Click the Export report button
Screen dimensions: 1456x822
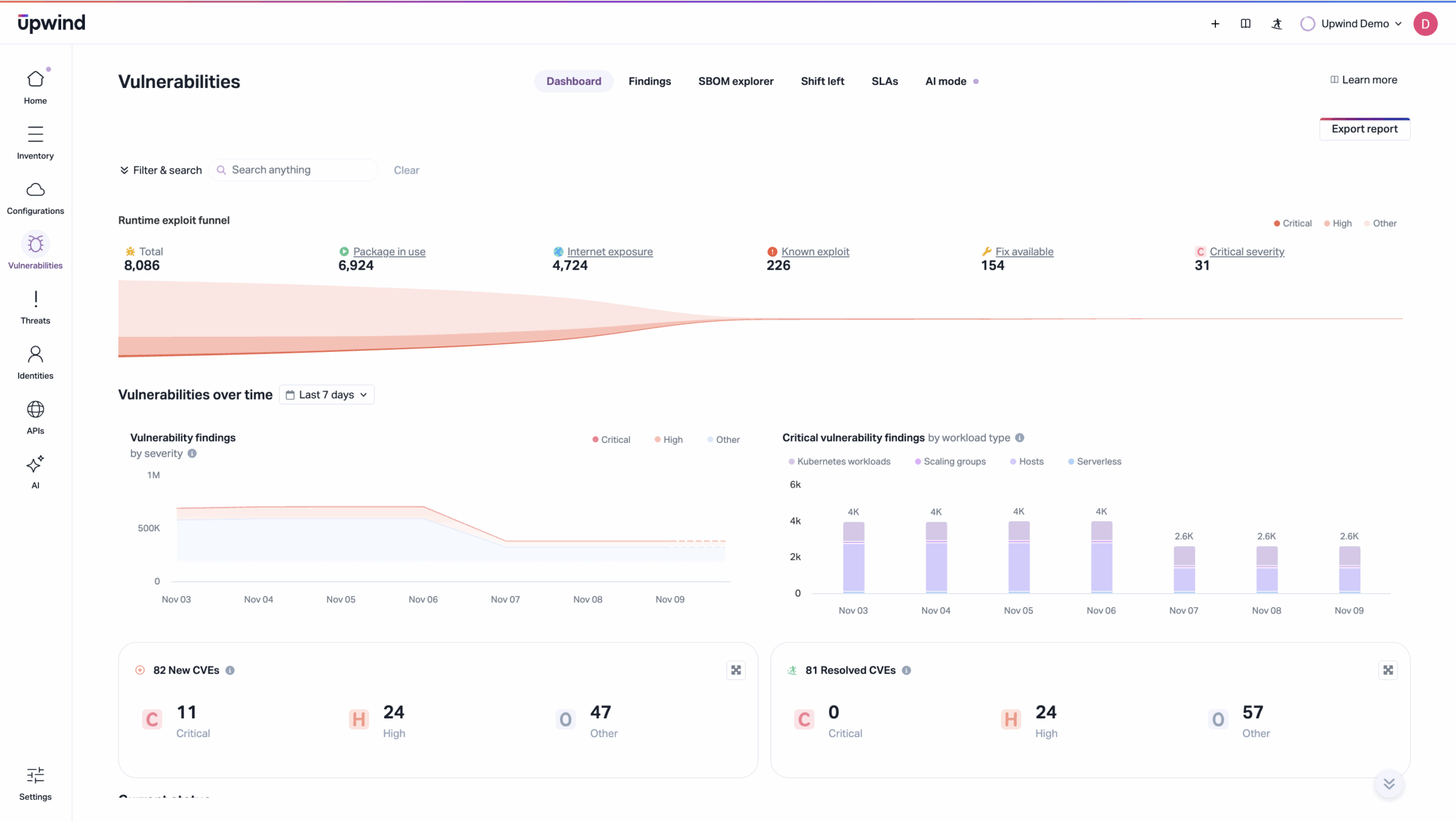tap(1364, 129)
